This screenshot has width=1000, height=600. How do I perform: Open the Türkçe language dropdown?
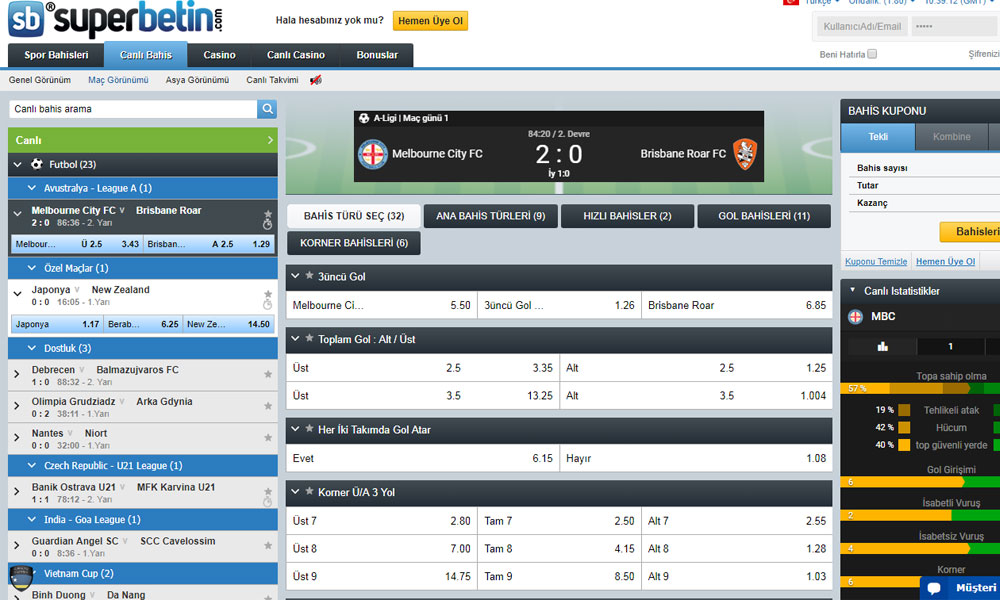(821, 2)
